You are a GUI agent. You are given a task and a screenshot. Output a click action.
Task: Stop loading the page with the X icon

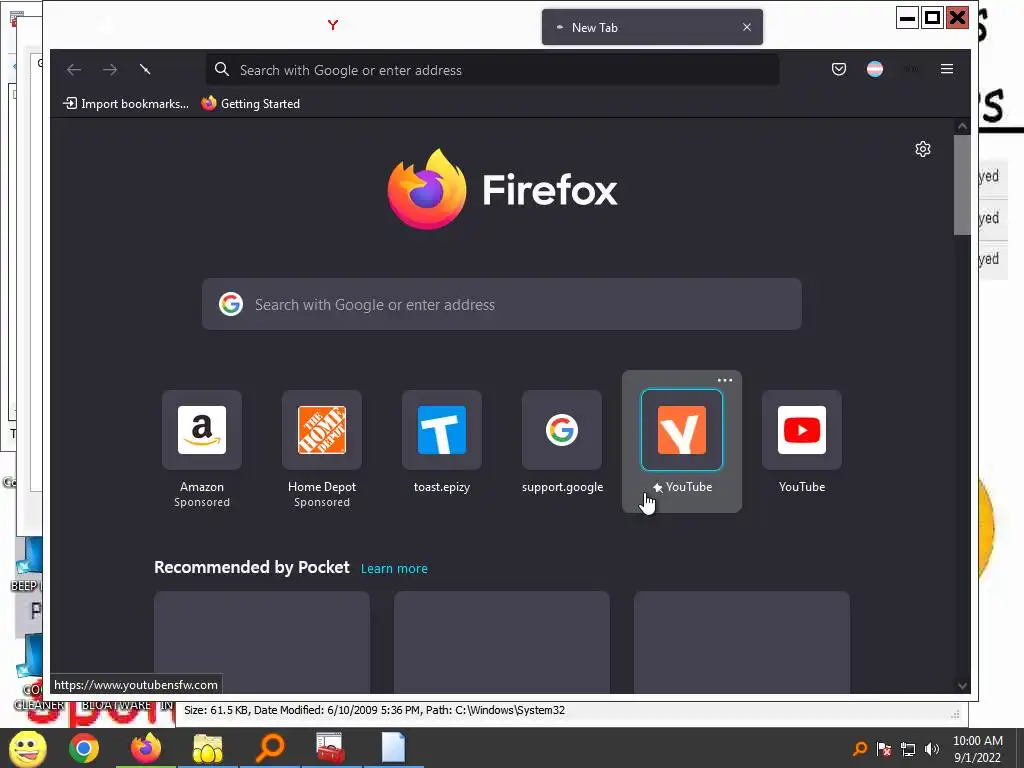[x=145, y=69]
